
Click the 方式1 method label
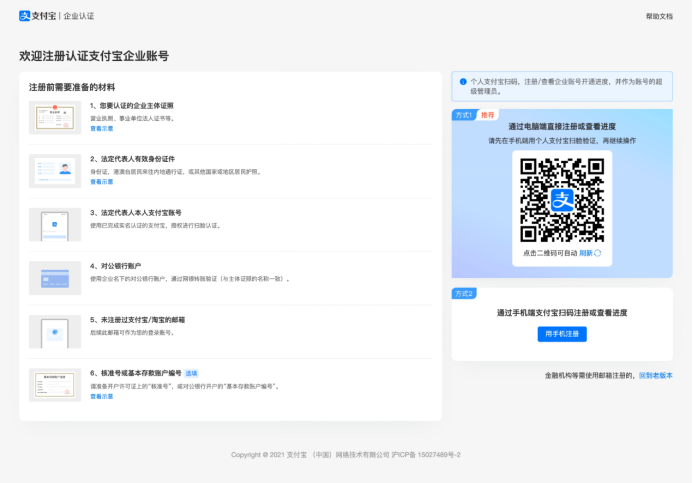465,115
